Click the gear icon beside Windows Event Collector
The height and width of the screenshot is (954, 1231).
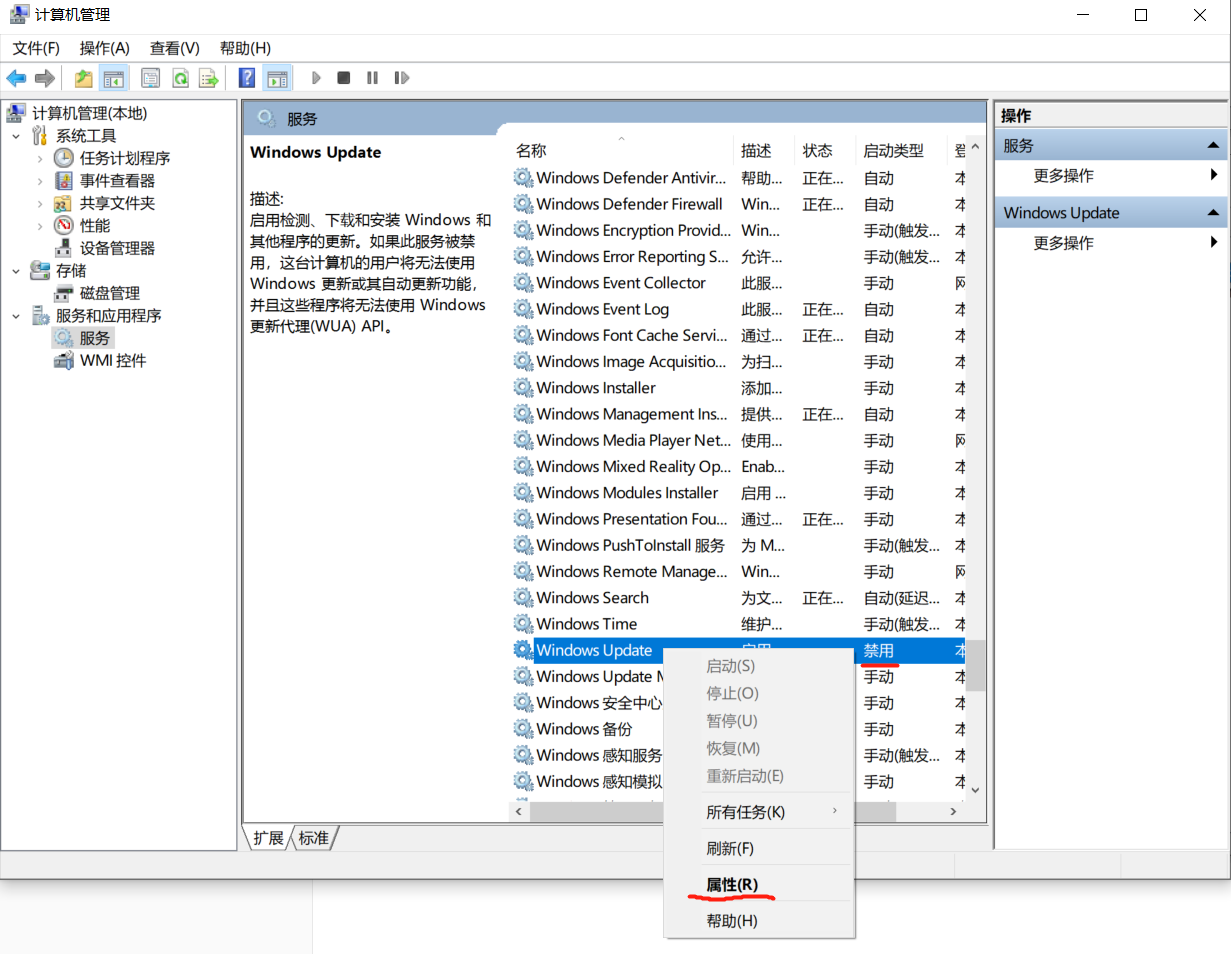click(523, 283)
